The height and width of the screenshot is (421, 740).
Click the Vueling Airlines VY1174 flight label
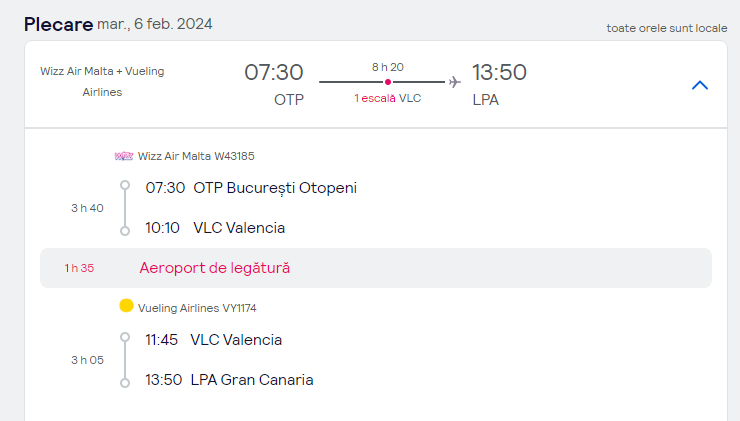[197, 308]
